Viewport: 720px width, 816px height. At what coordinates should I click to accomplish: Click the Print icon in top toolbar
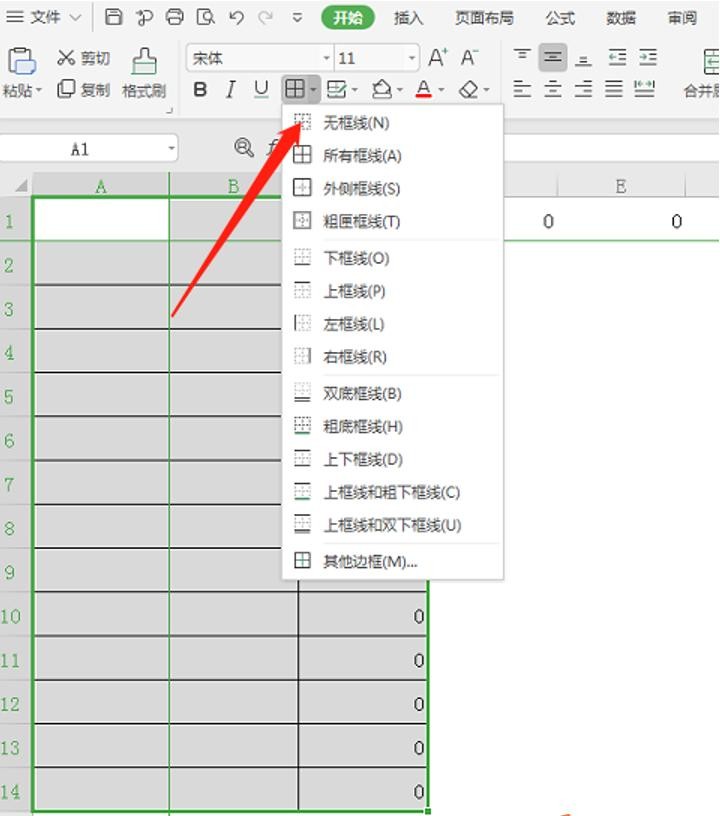(x=175, y=17)
